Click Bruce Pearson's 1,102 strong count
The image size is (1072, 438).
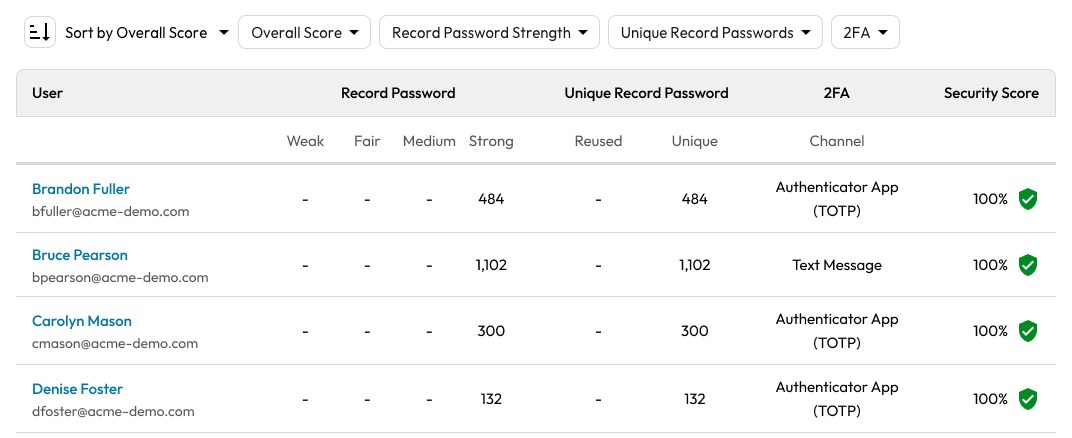(x=491, y=265)
